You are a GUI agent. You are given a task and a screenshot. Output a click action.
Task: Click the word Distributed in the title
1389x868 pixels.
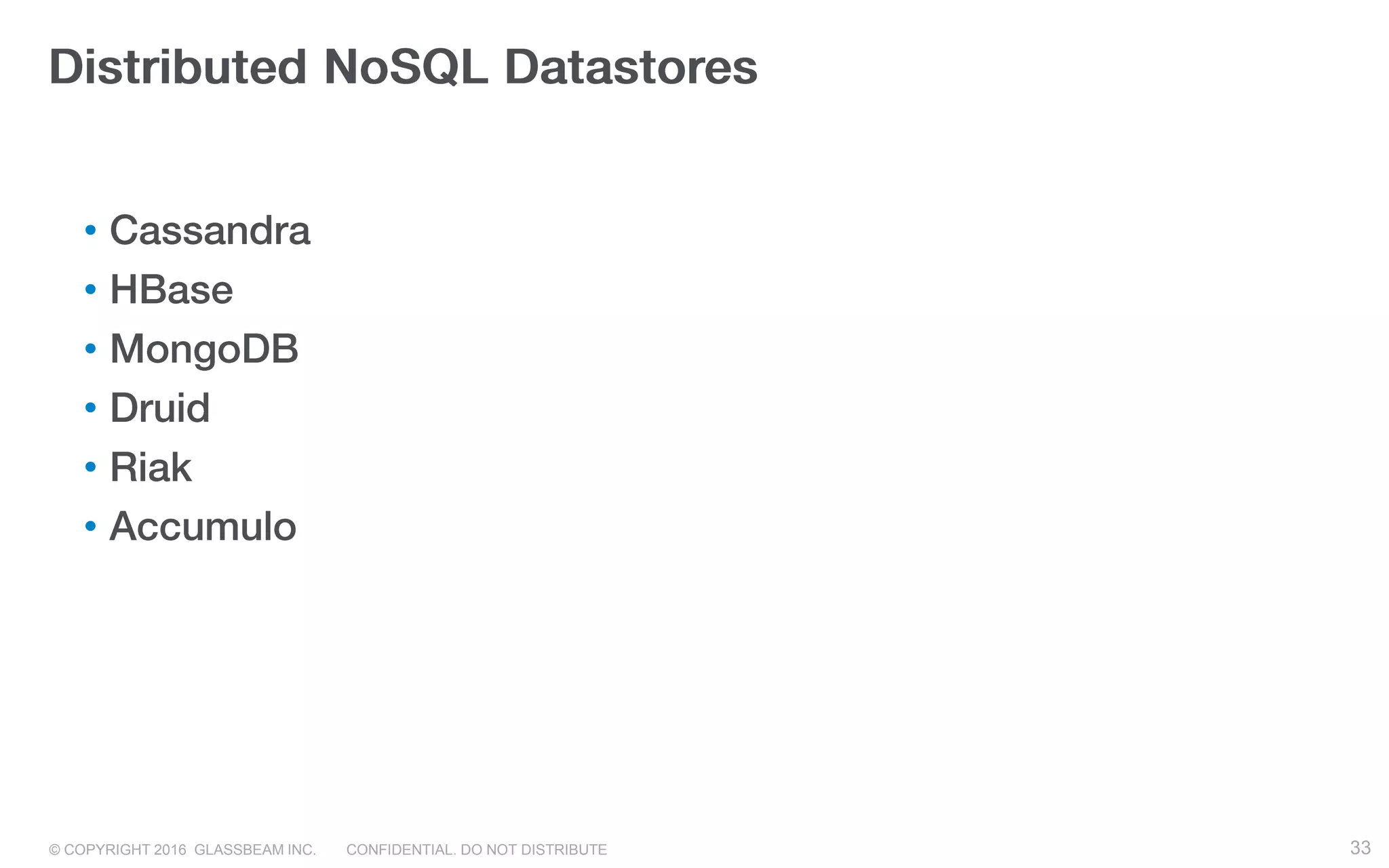[x=178, y=68]
